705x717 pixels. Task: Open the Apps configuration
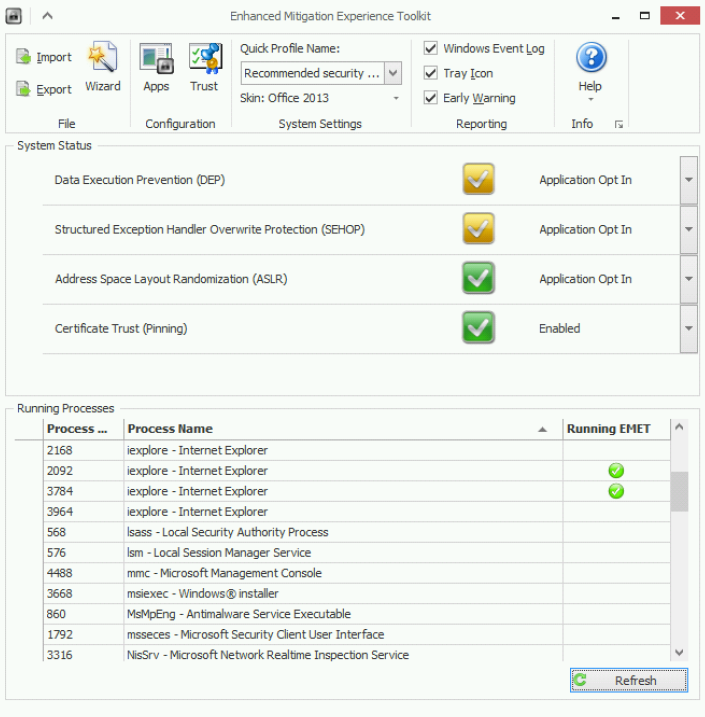156,67
